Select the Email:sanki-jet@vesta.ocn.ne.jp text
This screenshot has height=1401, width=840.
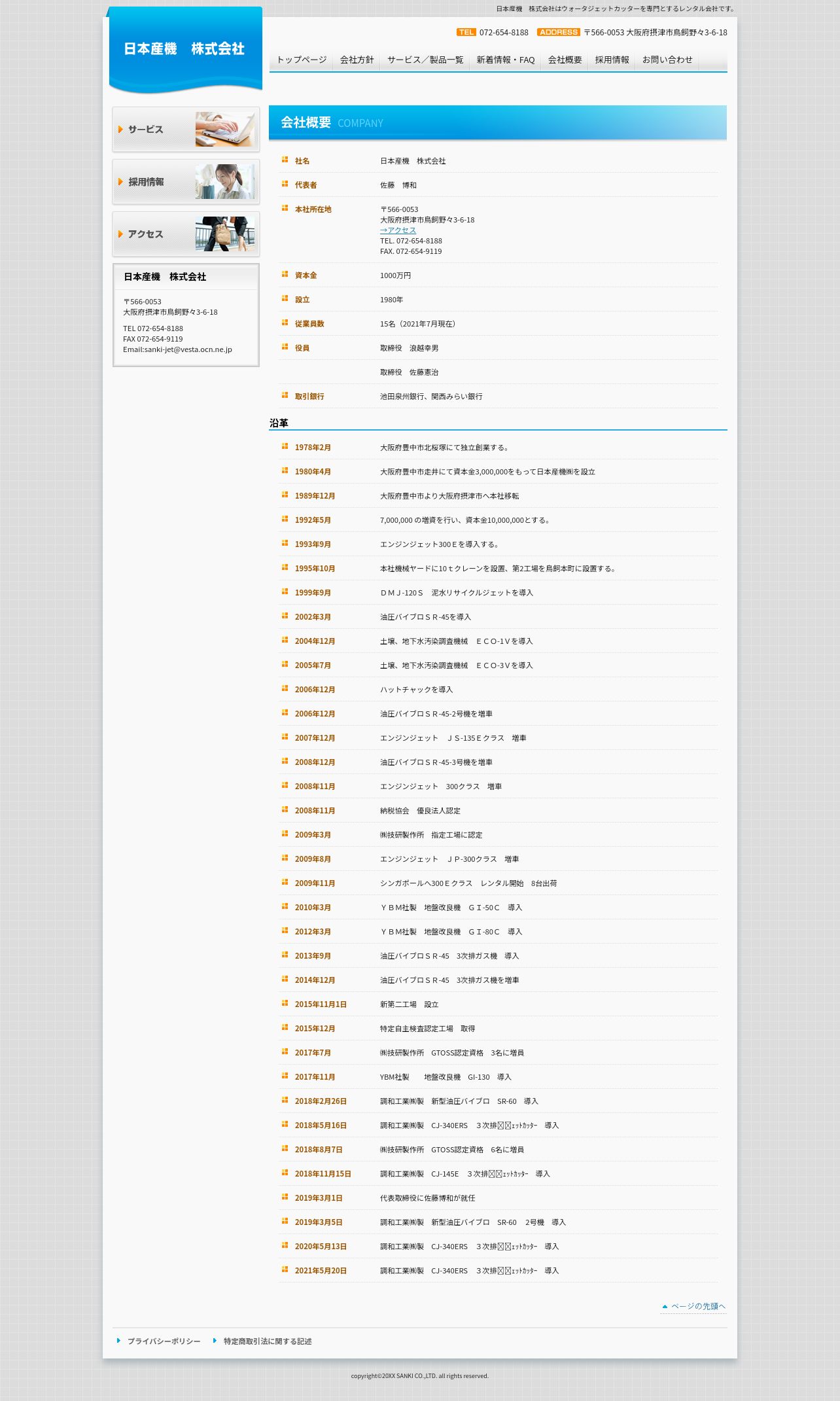pyautogui.click(x=177, y=349)
